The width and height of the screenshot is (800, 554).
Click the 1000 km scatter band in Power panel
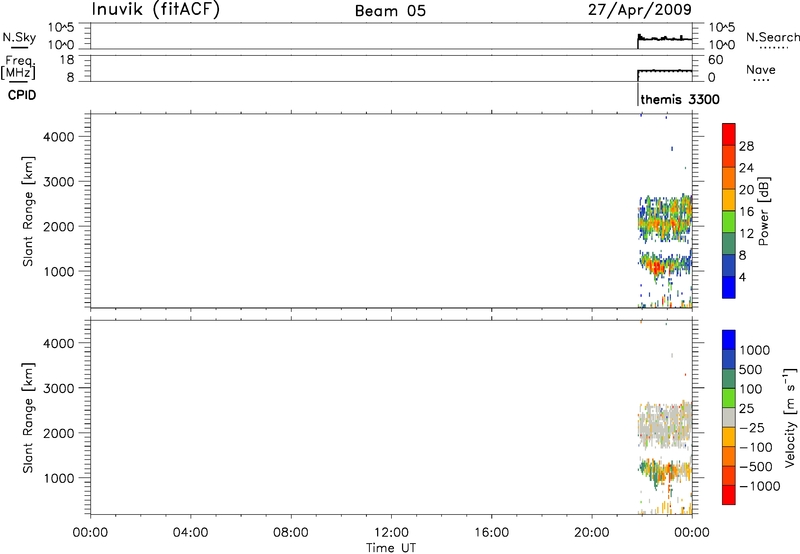point(666,264)
